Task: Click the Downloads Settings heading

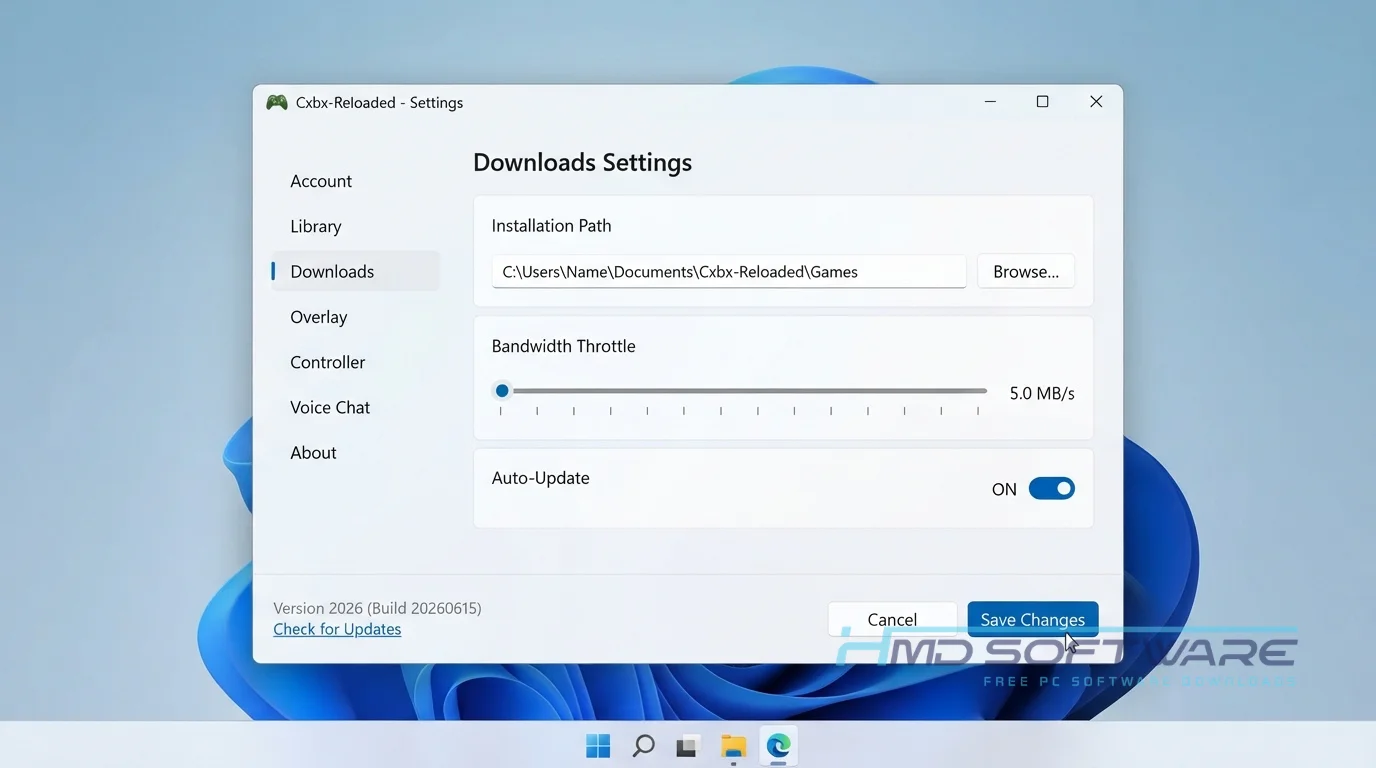Action: click(x=582, y=162)
